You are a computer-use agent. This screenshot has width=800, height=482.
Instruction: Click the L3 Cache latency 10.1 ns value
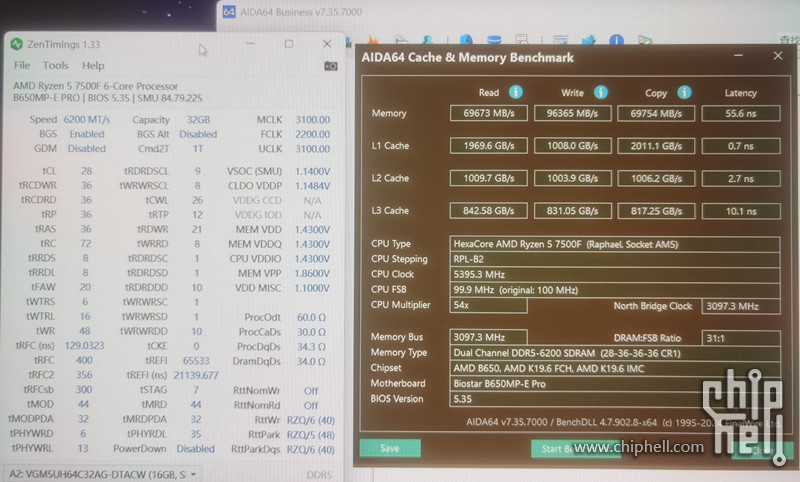pyautogui.click(x=741, y=211)
